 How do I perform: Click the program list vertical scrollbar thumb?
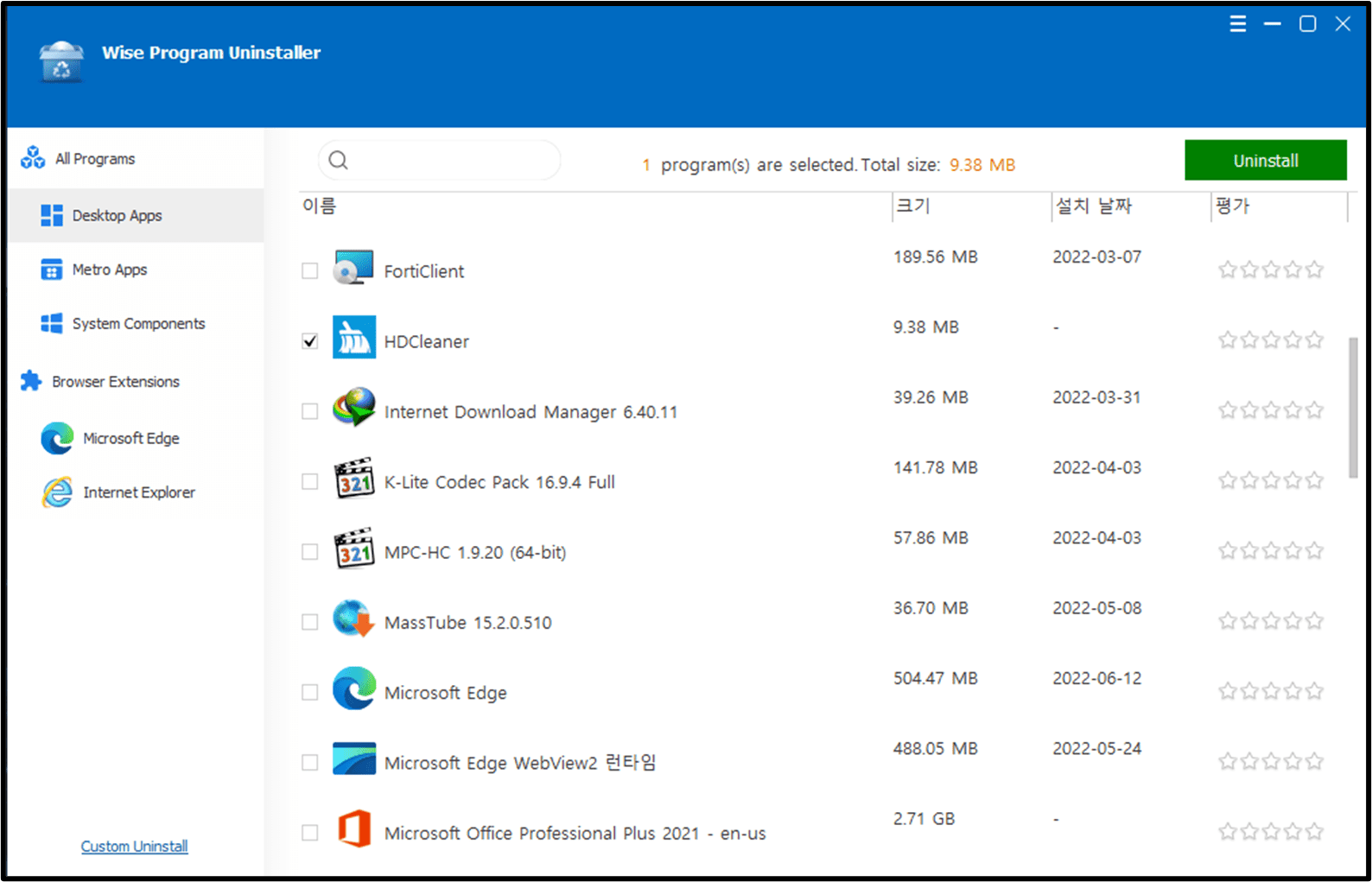[1352, 407]
